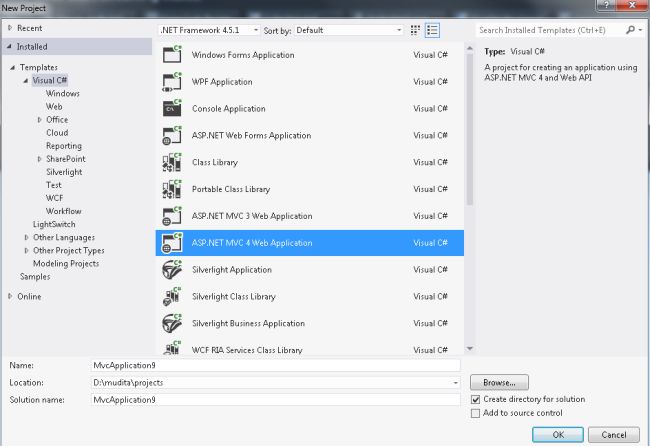Switch to medium icons list view
Screen dimensions: 650x446
click(x=432, y=30)
